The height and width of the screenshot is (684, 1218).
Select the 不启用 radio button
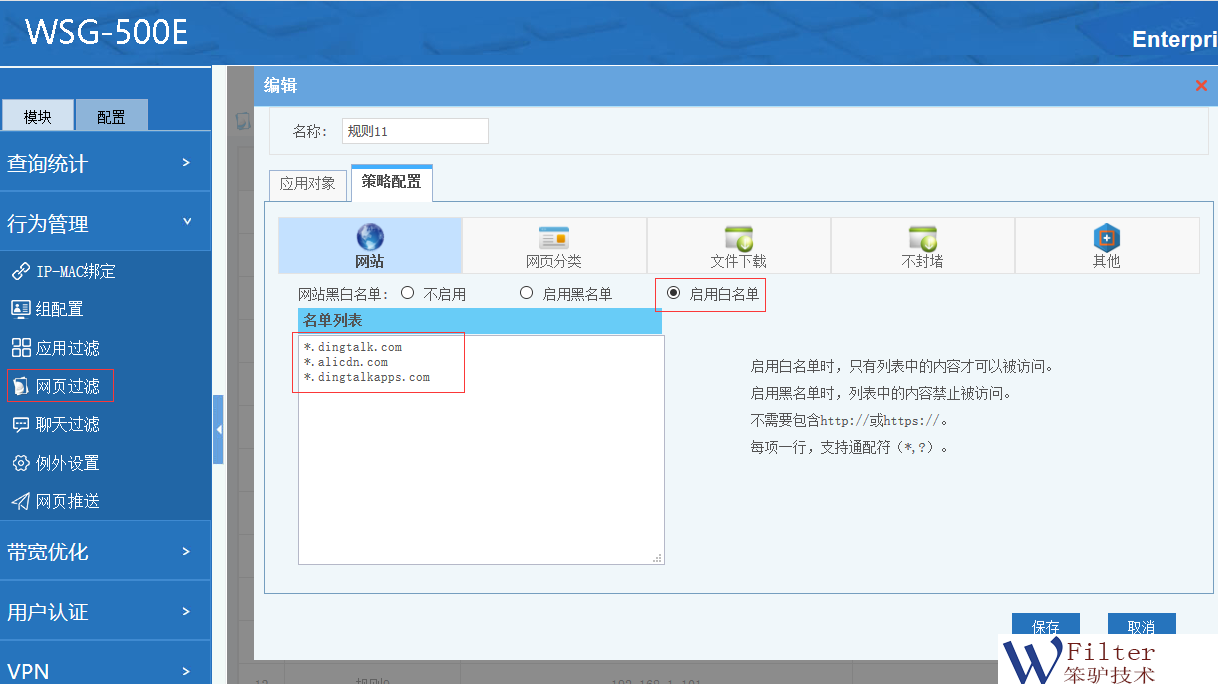click(408, 293)
